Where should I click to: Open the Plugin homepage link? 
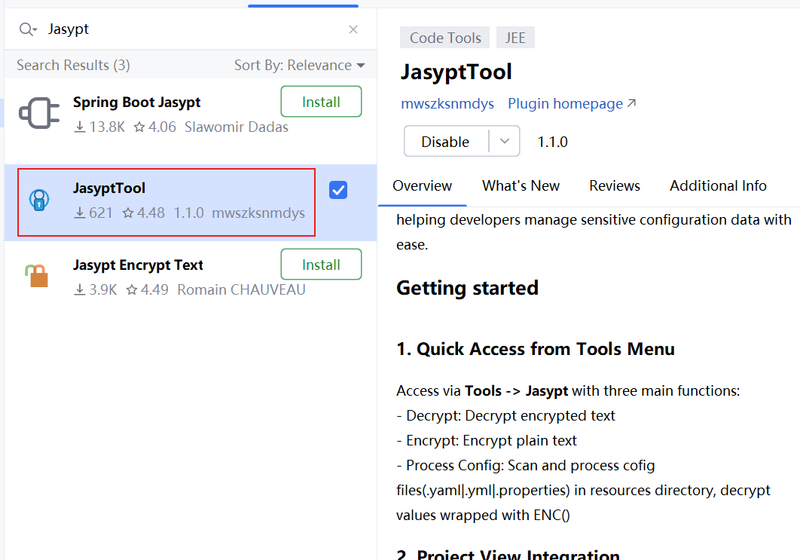coord(565,104)
